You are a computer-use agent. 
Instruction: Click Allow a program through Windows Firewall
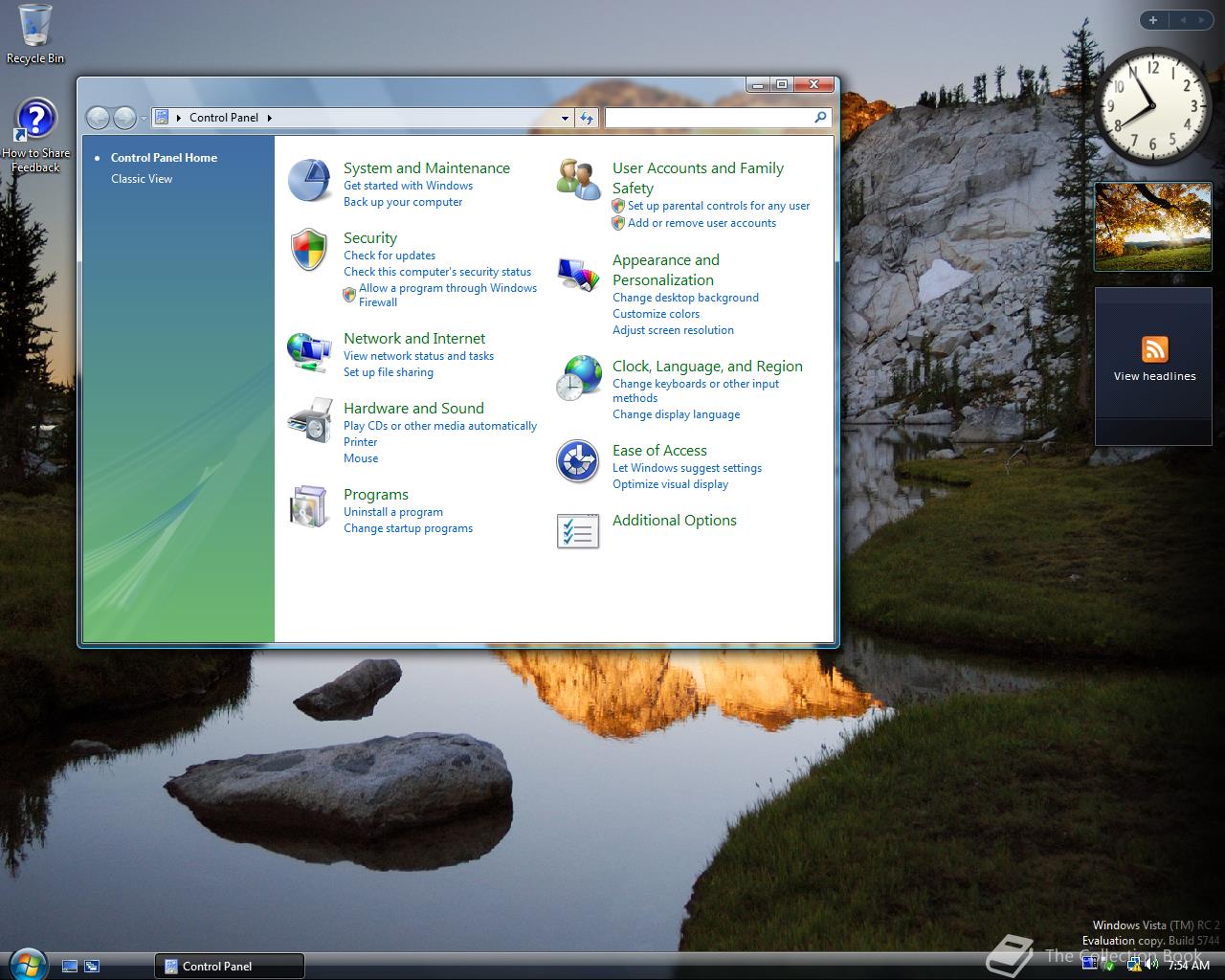click(448, 295)
